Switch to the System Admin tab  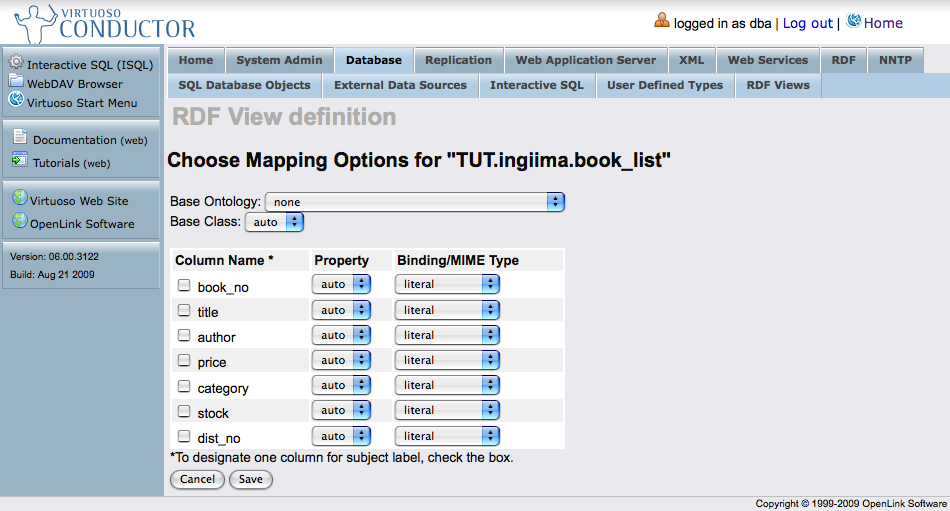279,60
